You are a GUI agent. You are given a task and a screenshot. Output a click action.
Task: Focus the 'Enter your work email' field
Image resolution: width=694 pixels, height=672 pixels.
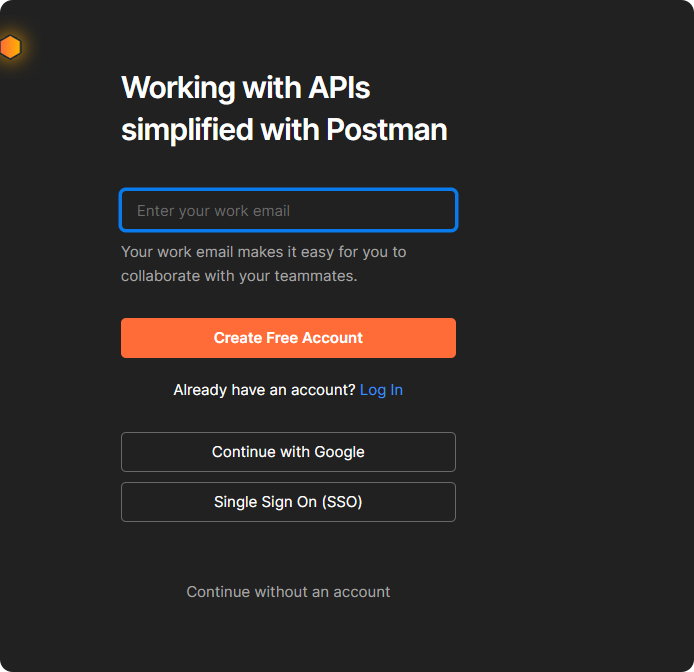[288, 211]
